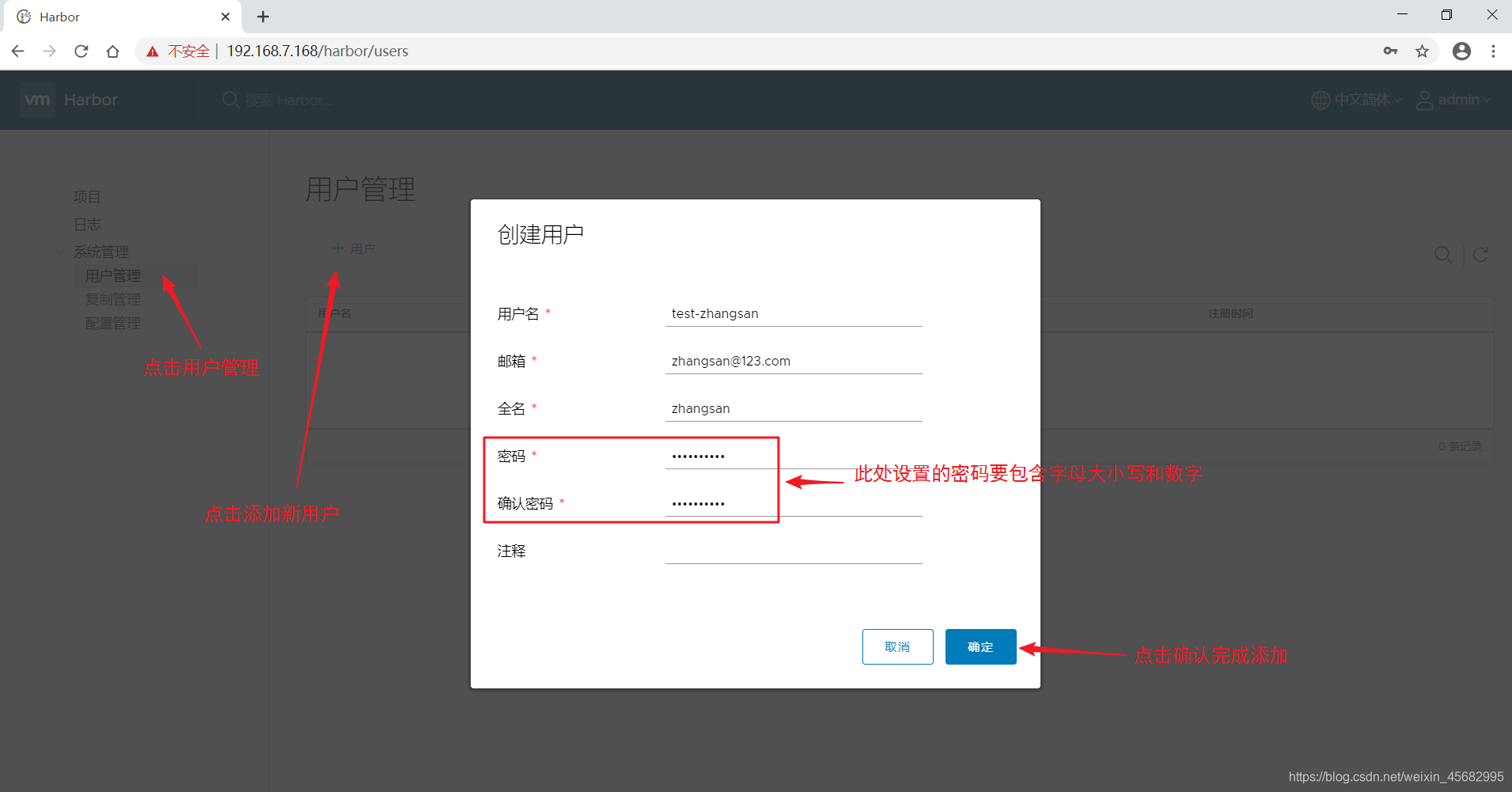Go to the browser home page
The image size is (1512, 792).
(x=113, y=51)
